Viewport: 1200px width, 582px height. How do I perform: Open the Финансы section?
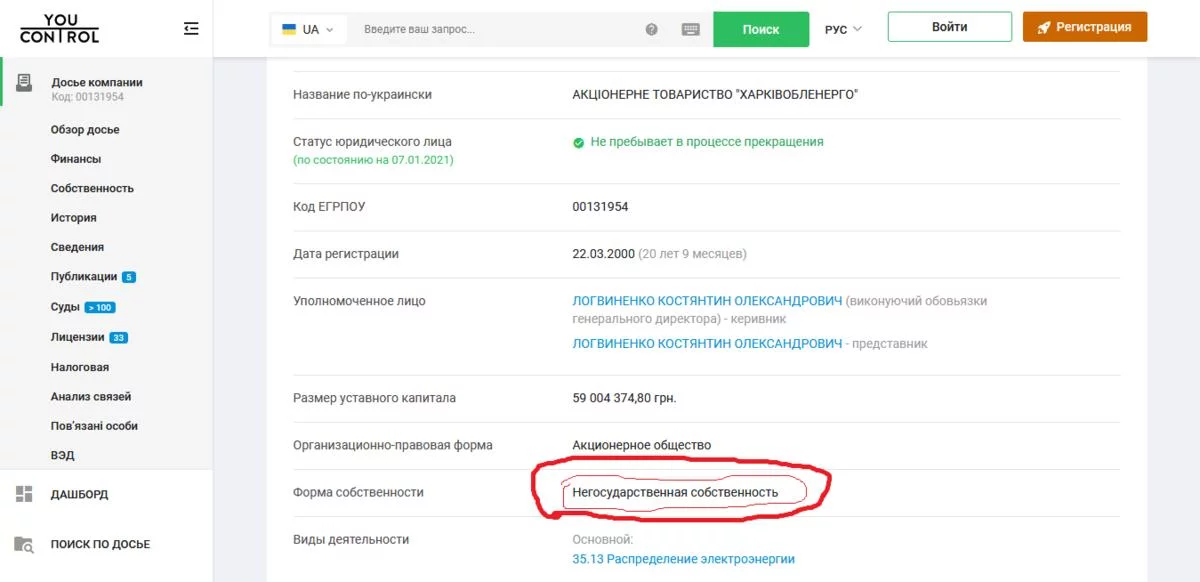76,159
